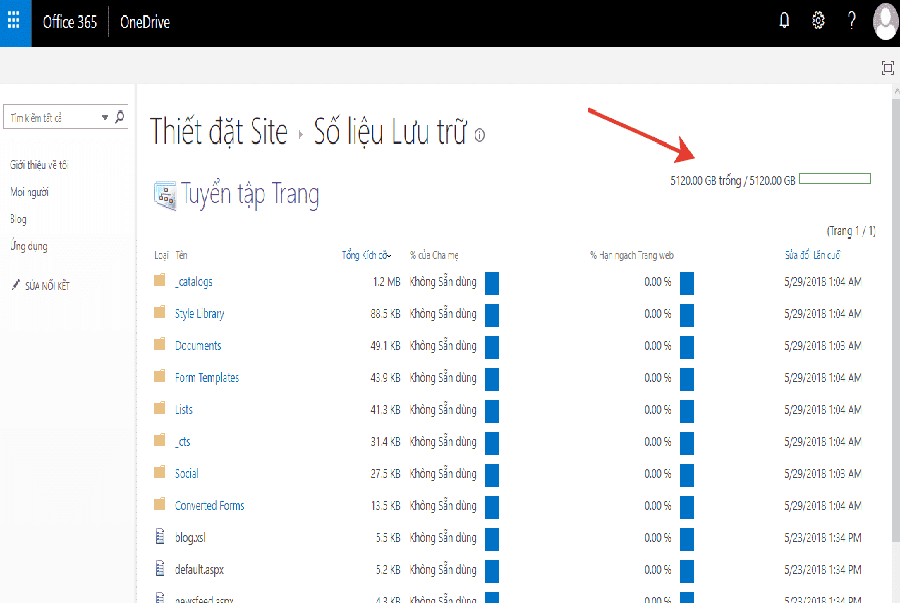This screenshot has height=603, width=900.
Task: Click in the Tìm kiếm search field
Action: point(50,118)
